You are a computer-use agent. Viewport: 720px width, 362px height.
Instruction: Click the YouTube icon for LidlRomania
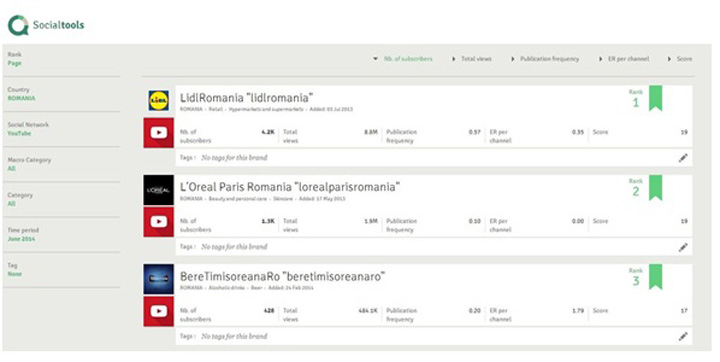coord(158,133)
